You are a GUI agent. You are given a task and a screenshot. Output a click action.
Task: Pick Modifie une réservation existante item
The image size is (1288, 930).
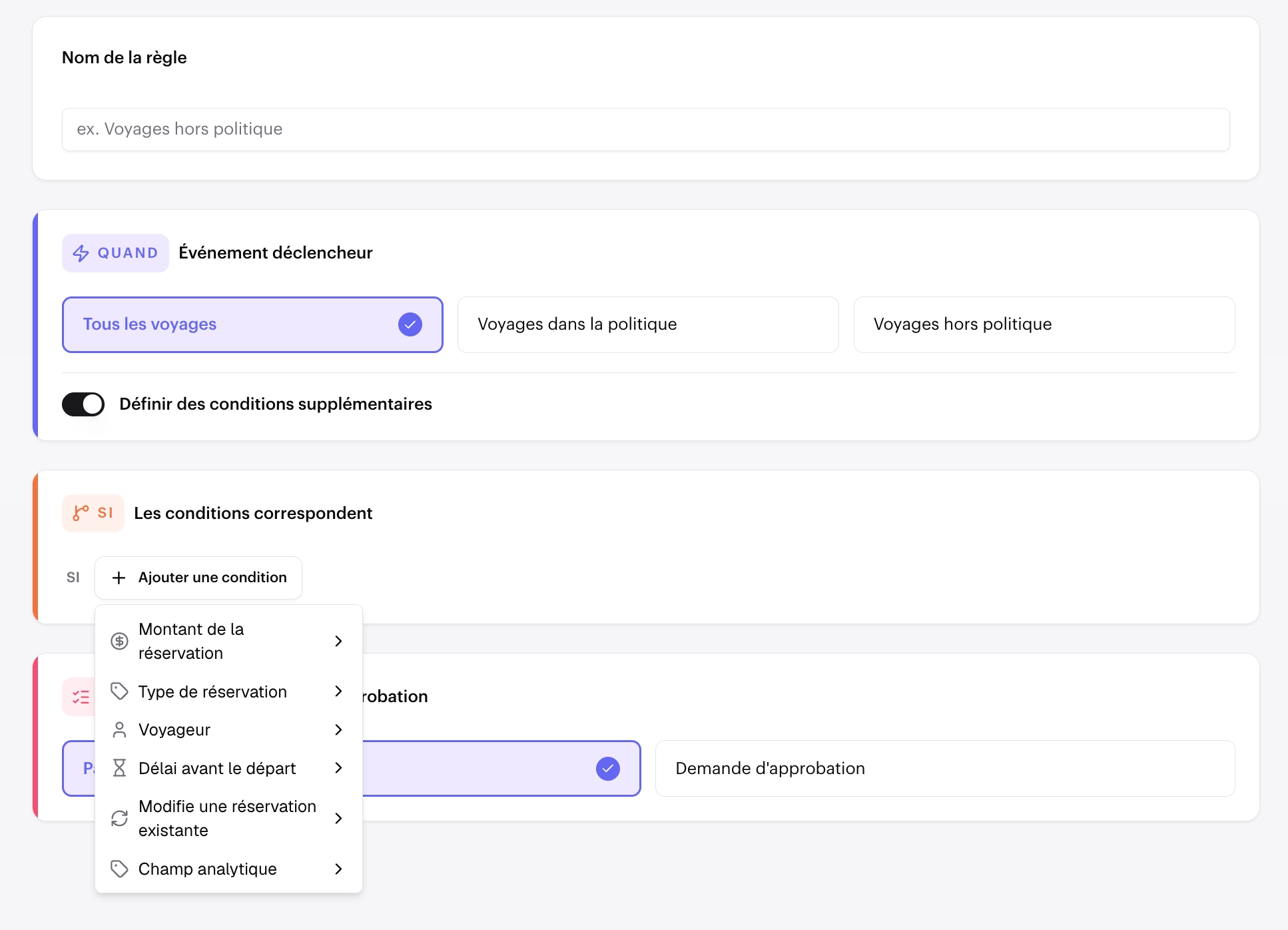[228, 818]
